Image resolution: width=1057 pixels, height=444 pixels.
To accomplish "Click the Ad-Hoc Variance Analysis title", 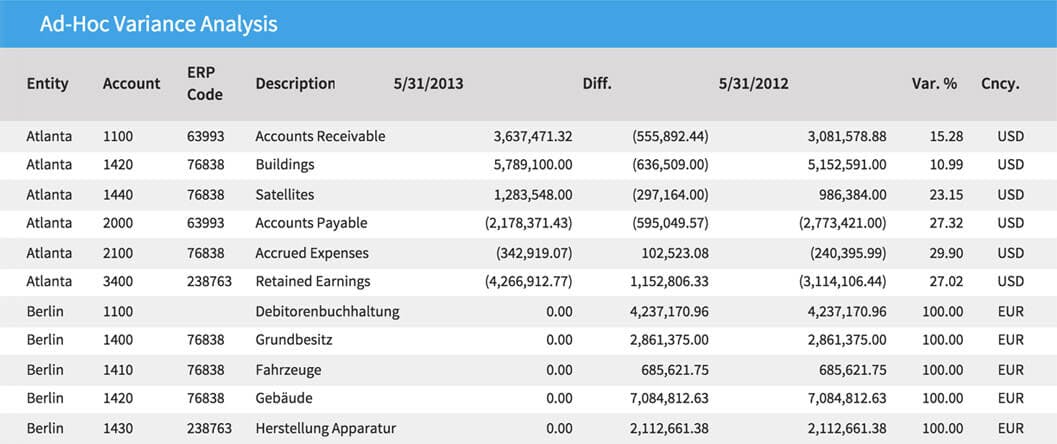I will [158, 24].
